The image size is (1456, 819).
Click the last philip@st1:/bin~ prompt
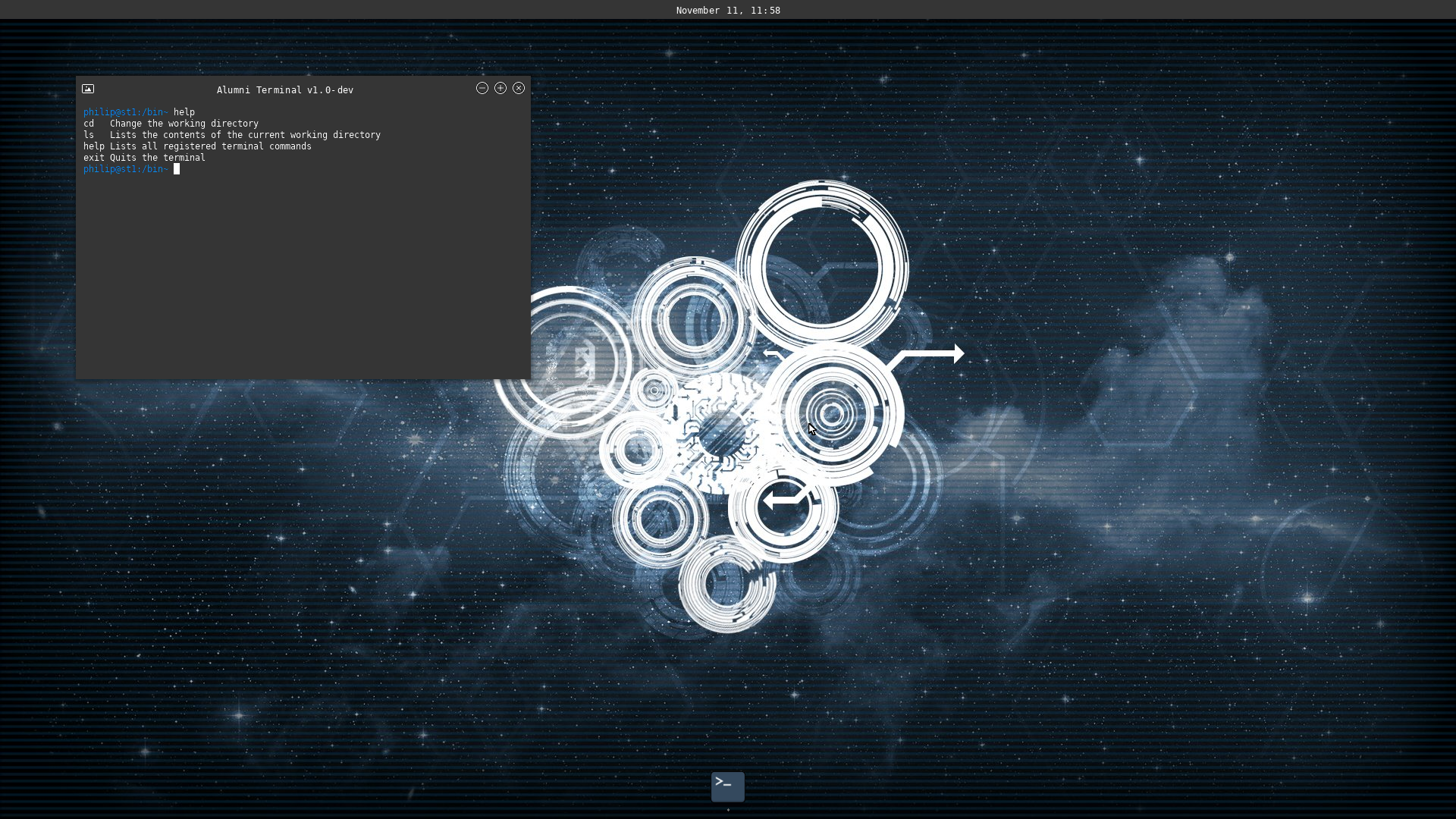[x=126, y=169]
